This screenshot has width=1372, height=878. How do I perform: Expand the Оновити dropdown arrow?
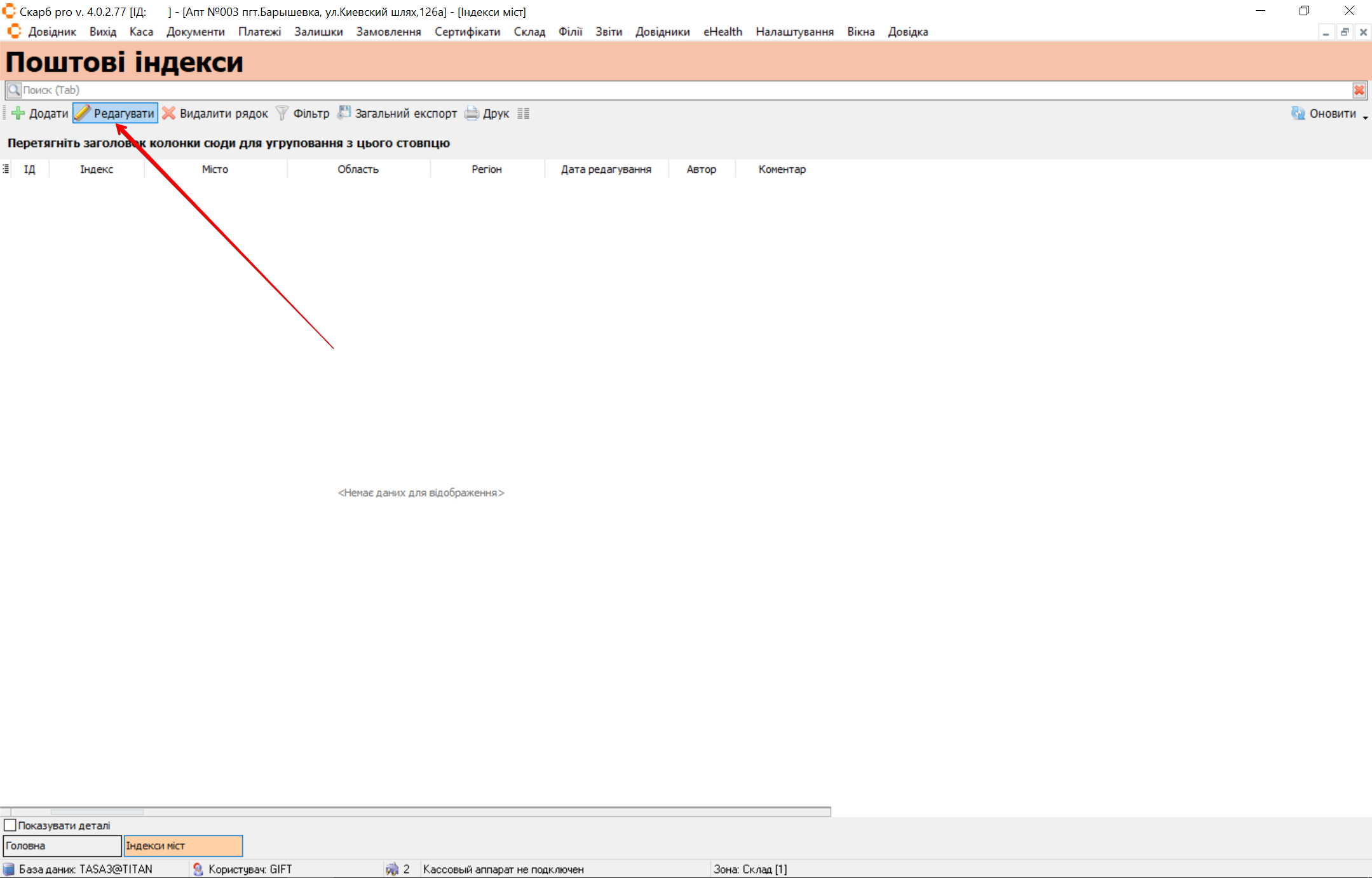(x=1365, y=118)
